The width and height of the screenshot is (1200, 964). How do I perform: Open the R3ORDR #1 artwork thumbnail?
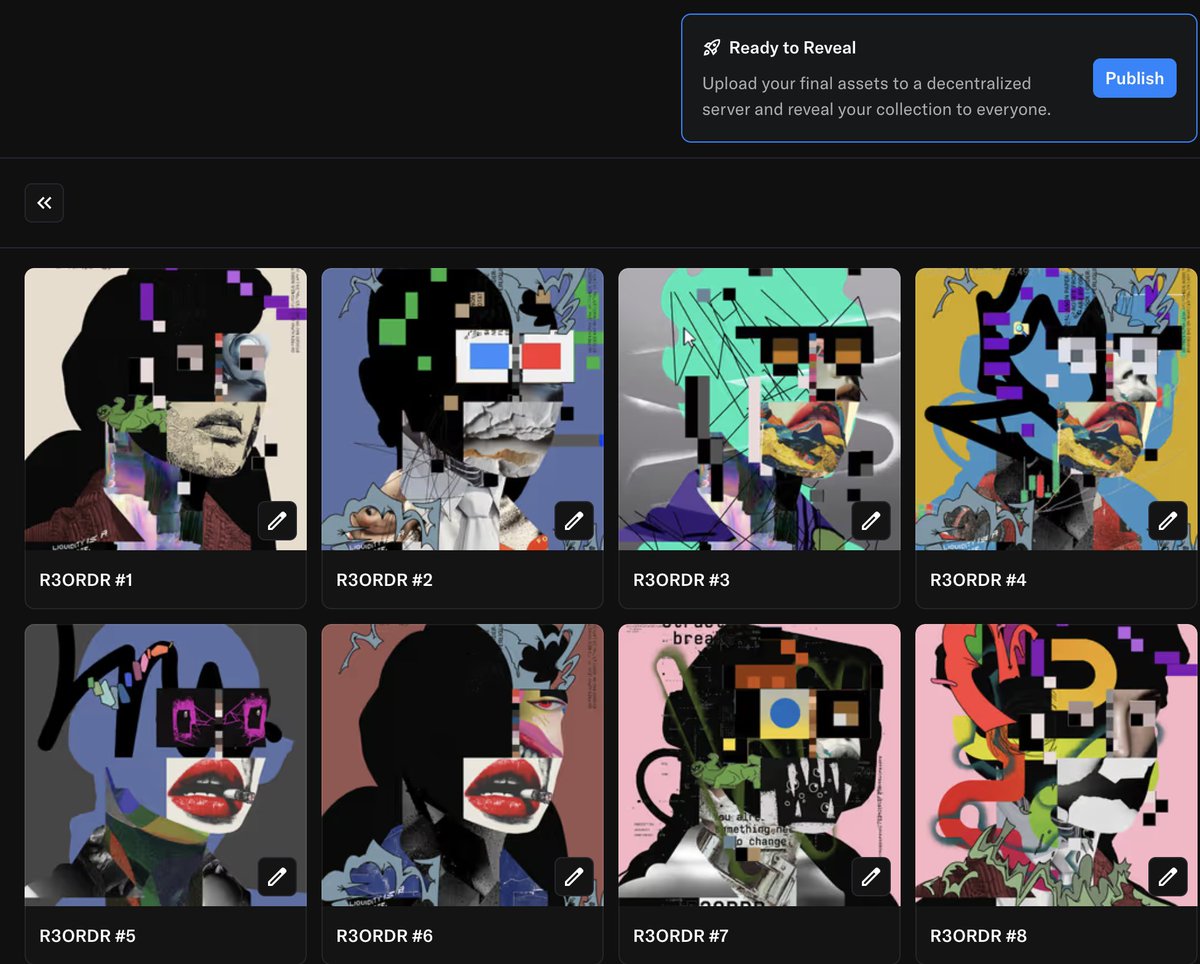pos(166,409)
